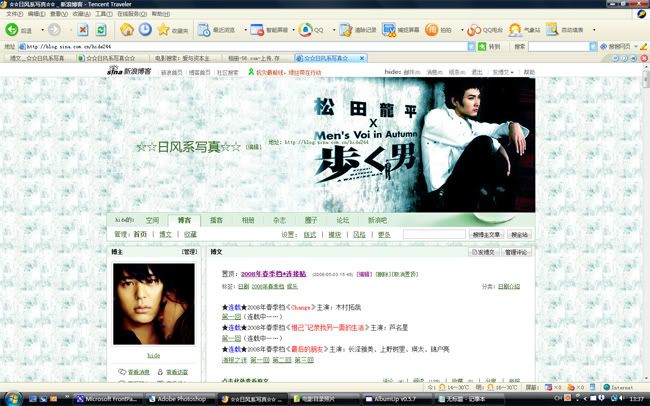Click the 清除记录 clear history icon
The height and width of the screenshot is (406, 650).
click(x=346, y=30)
